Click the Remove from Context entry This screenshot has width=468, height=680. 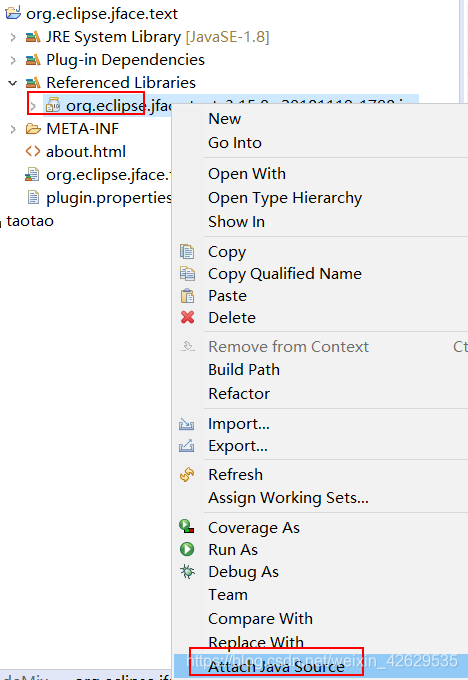tap(288, 347)
